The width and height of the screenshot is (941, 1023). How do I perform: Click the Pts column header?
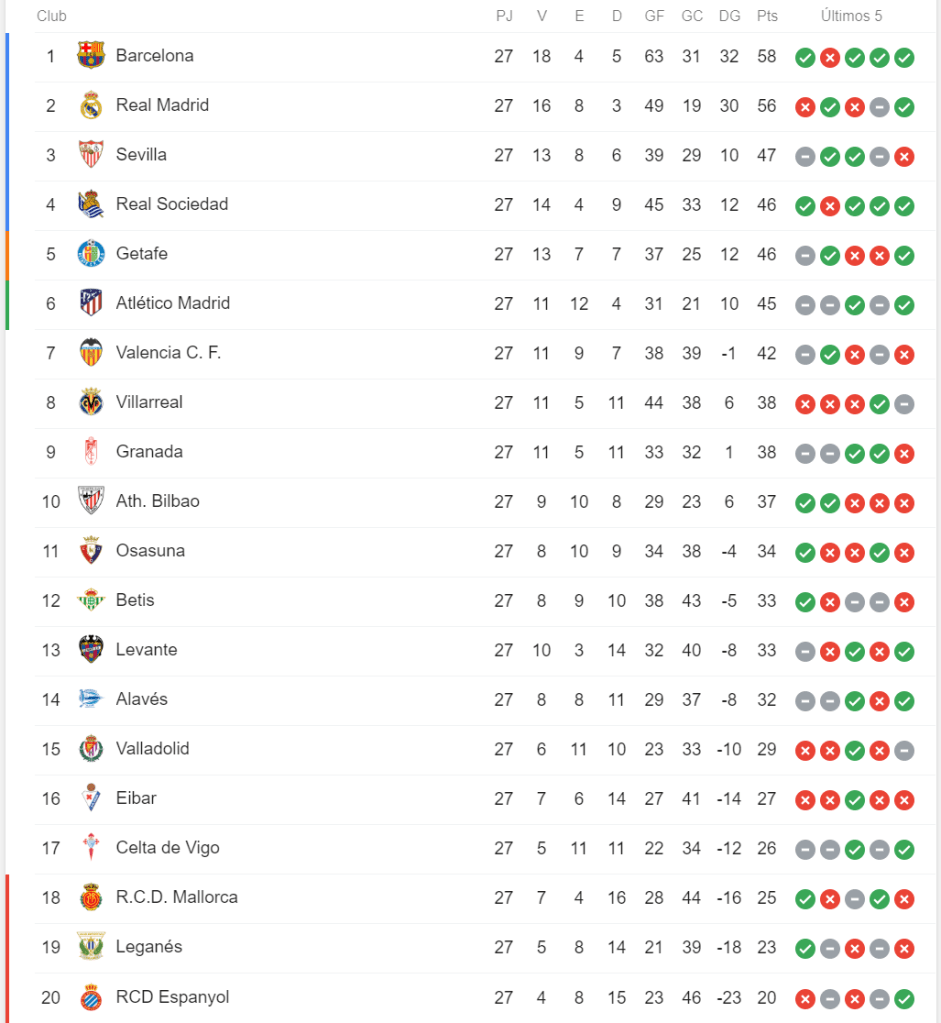pyautogui.click(x=767, y=16)
